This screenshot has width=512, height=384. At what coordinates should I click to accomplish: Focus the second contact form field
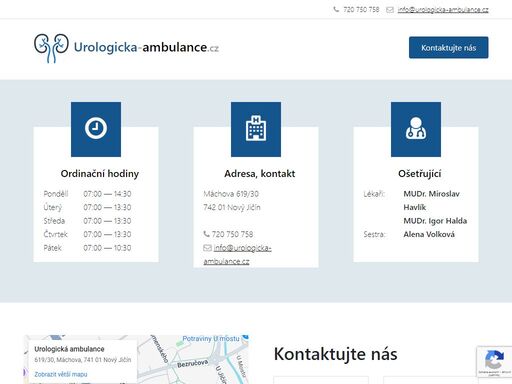point(431,380)
